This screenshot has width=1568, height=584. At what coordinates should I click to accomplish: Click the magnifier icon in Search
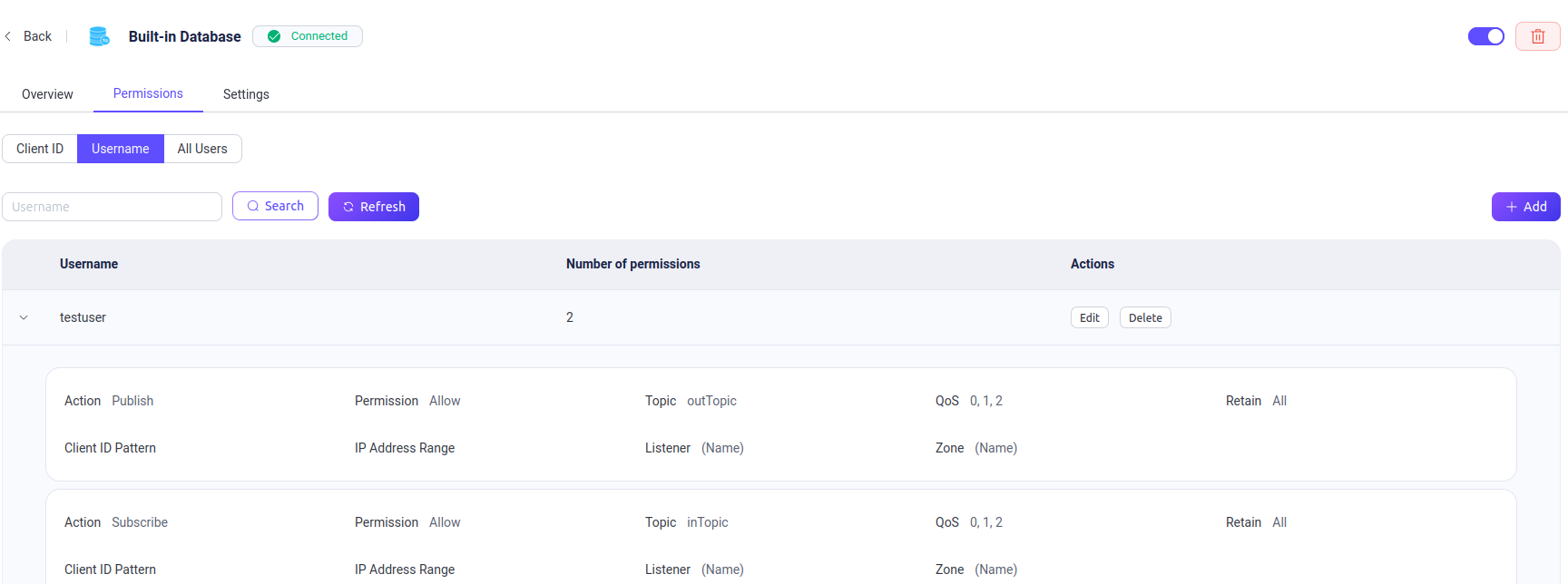click(x=253, y=206)
